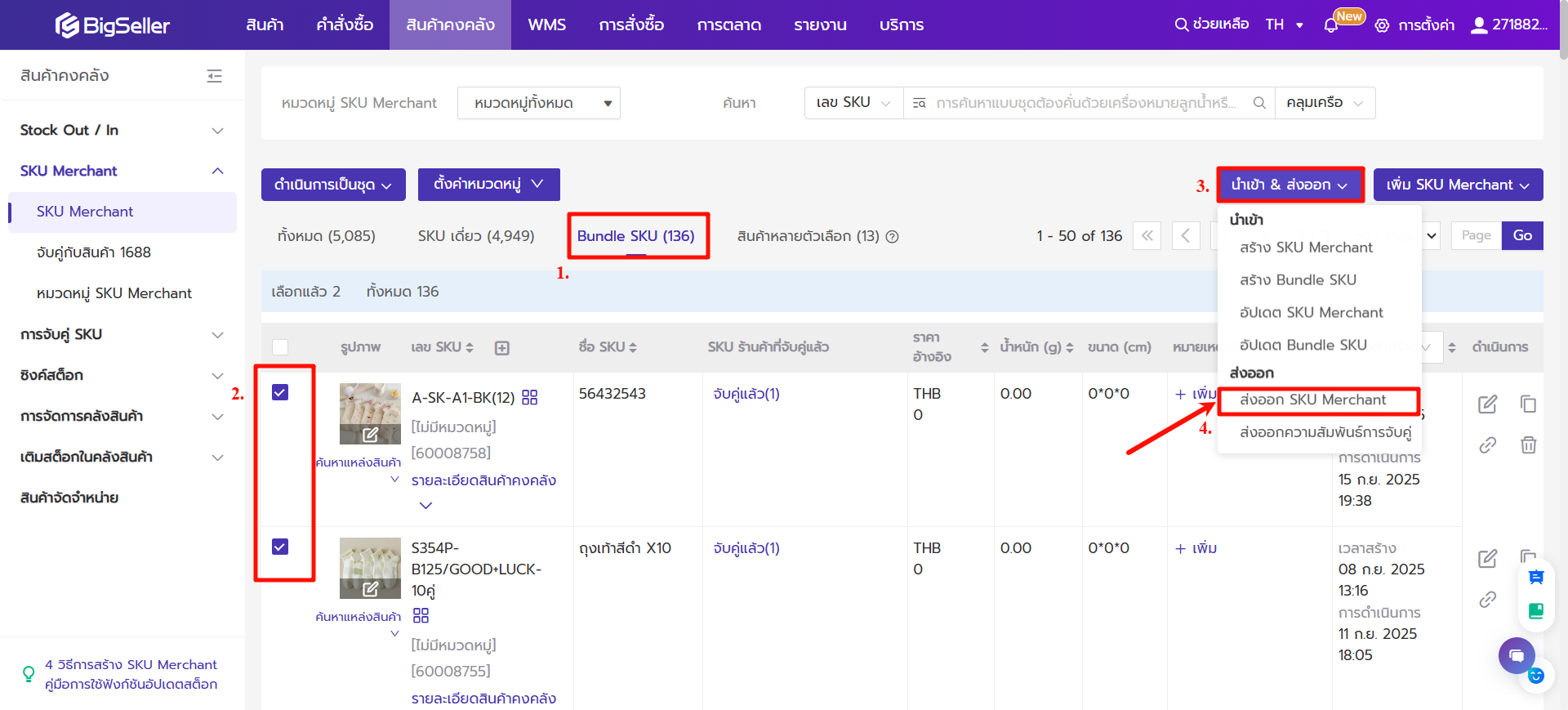
Task: Click the settings gear icon
Action: tap(1382, 25)
